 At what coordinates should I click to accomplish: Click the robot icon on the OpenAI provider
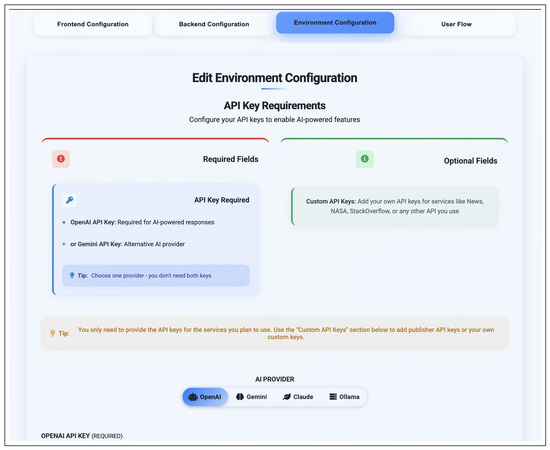point(193,397)
